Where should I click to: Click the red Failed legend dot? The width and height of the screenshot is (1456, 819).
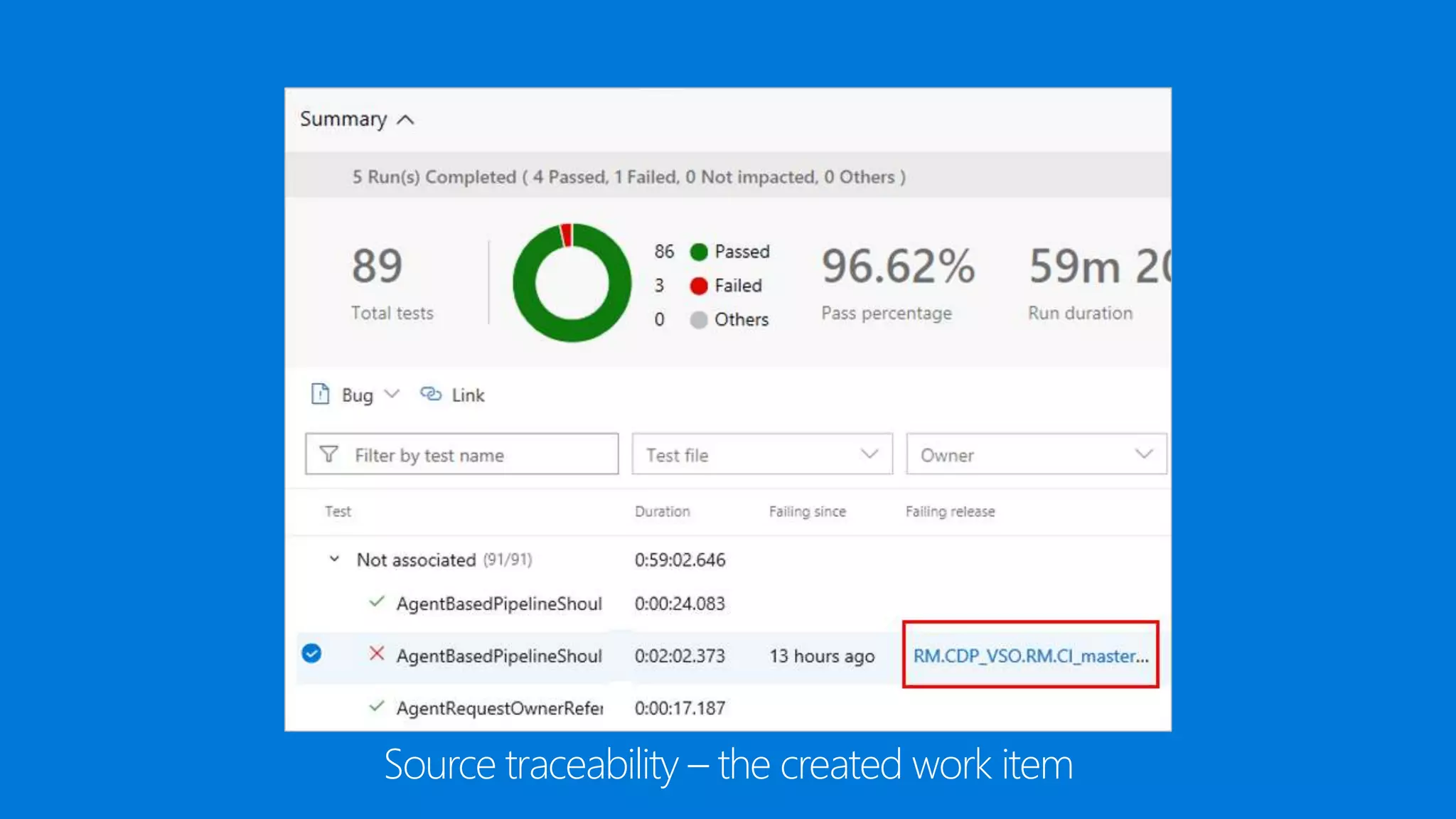pyautogui.click(x=699, y=286)
